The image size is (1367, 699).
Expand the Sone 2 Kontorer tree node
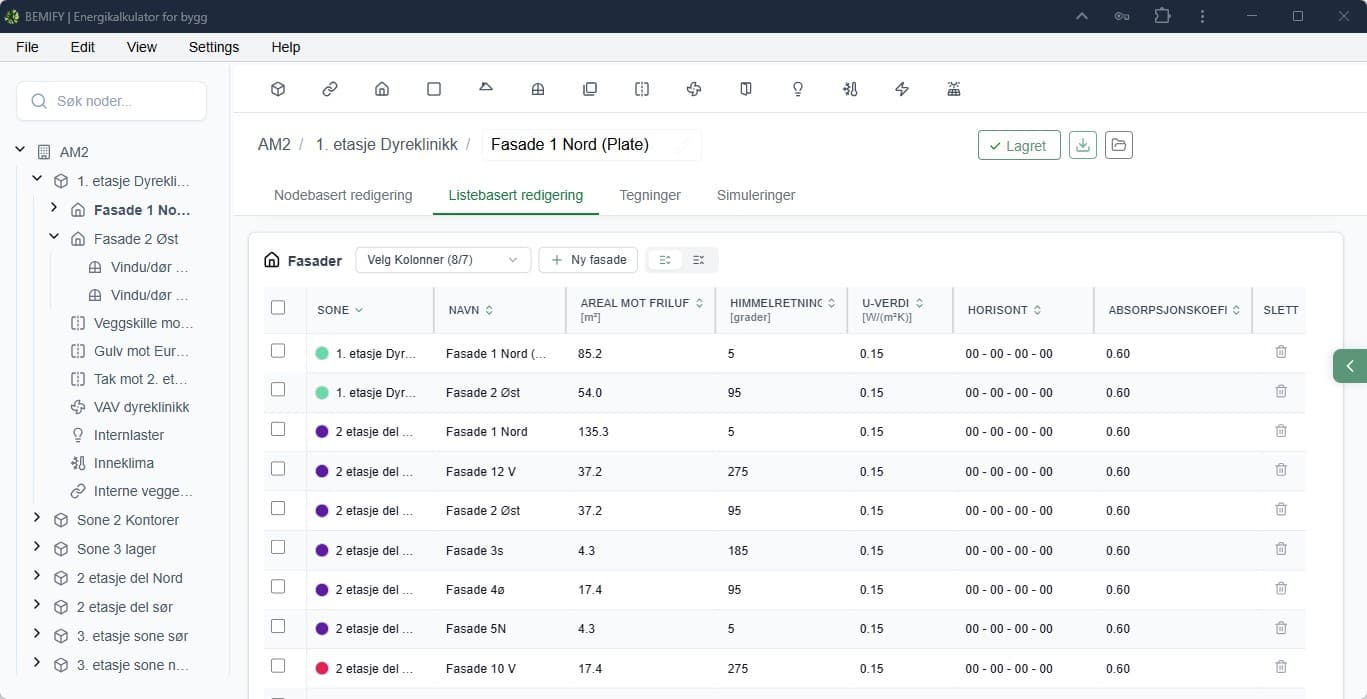37,519
